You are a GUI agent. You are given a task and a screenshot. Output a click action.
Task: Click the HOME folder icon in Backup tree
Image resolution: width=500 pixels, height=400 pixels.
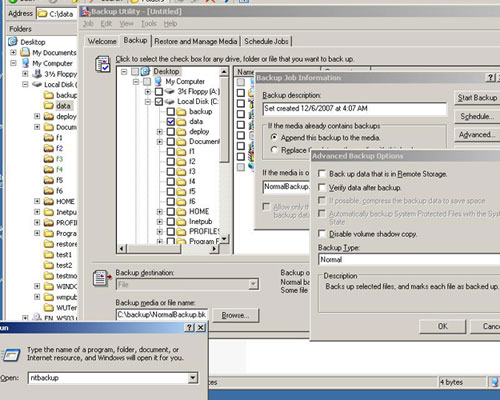tap(181, 211)
